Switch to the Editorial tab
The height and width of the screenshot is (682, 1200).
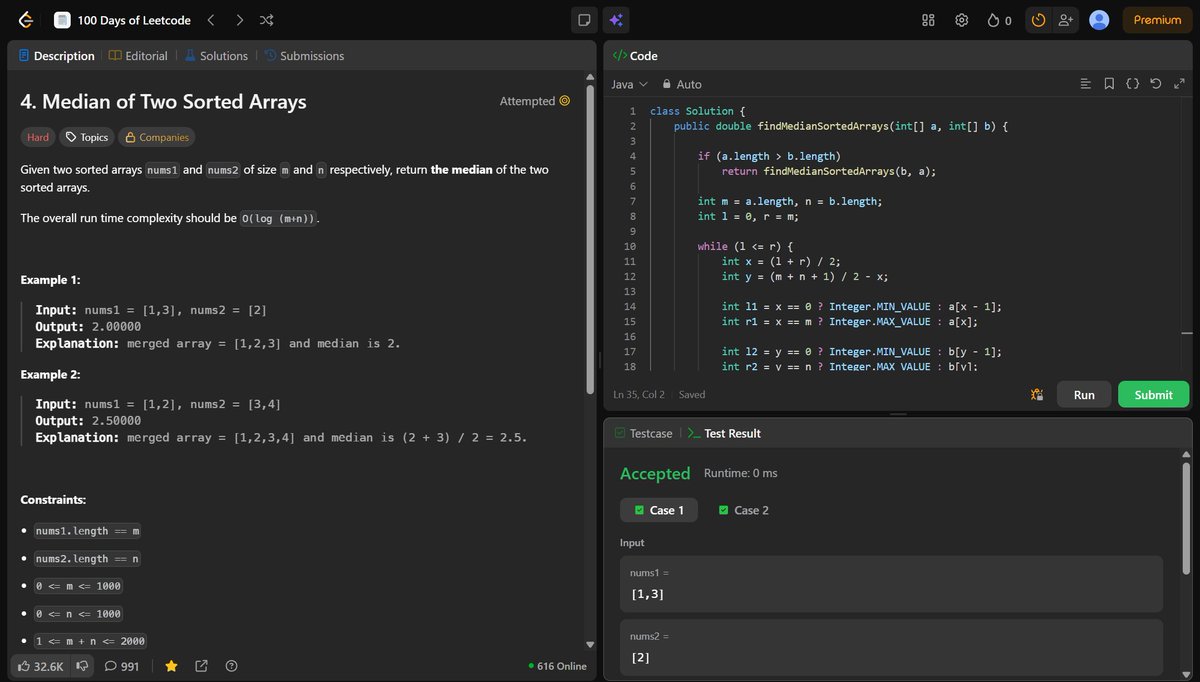(138, 56)
